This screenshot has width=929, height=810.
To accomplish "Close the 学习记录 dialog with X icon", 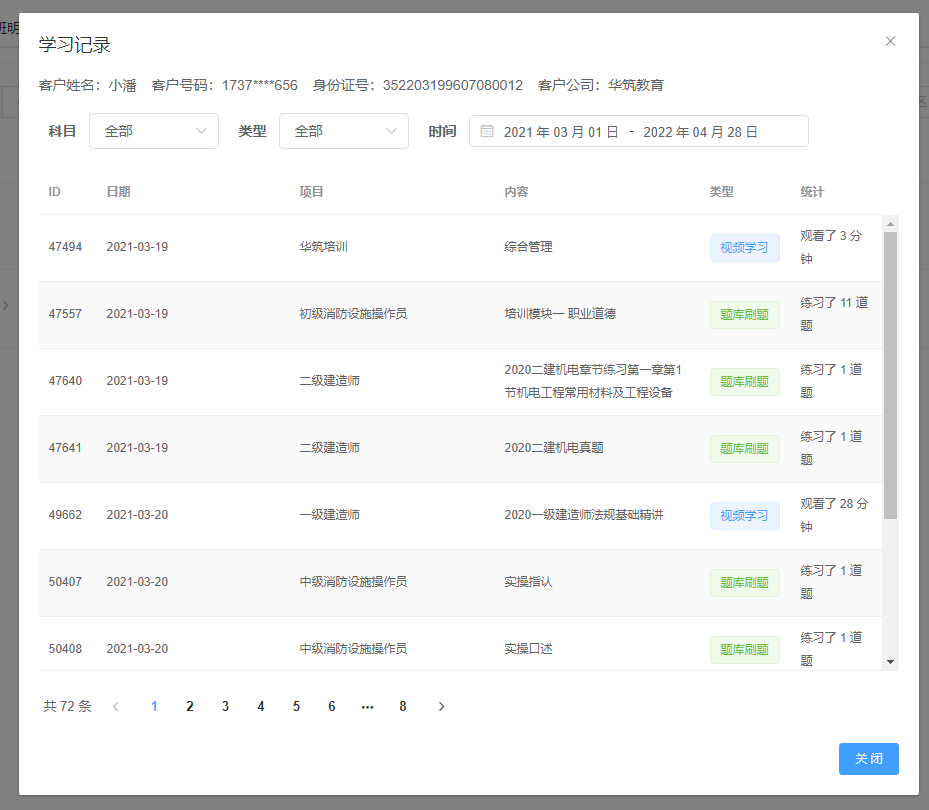I will (890, 41).
